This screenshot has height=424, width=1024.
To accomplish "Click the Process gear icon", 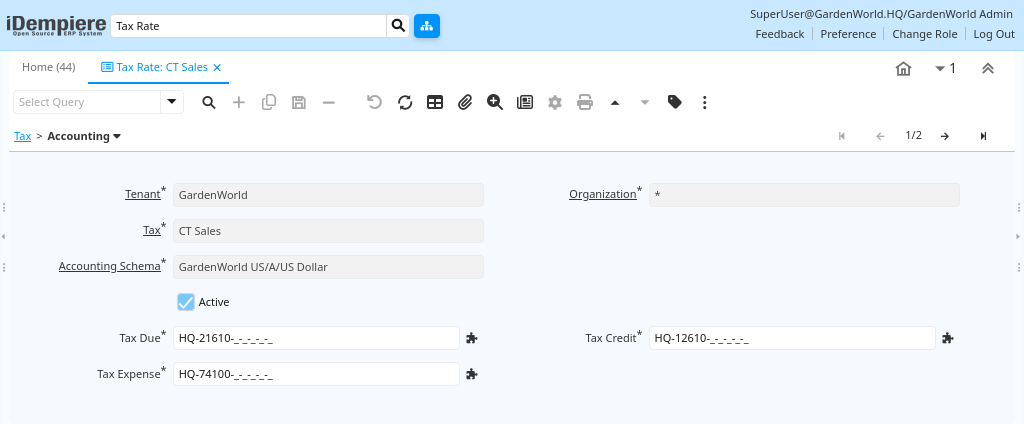I will click(555, 103).
